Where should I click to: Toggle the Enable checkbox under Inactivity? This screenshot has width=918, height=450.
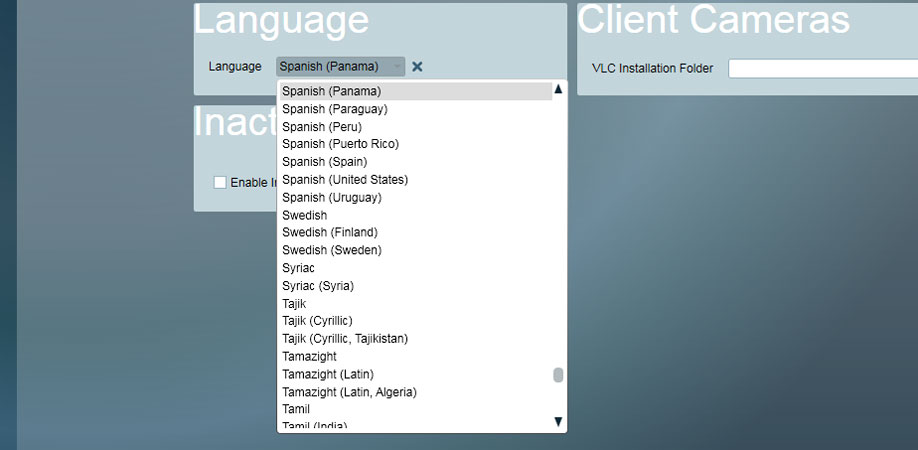tap(220, 182)
